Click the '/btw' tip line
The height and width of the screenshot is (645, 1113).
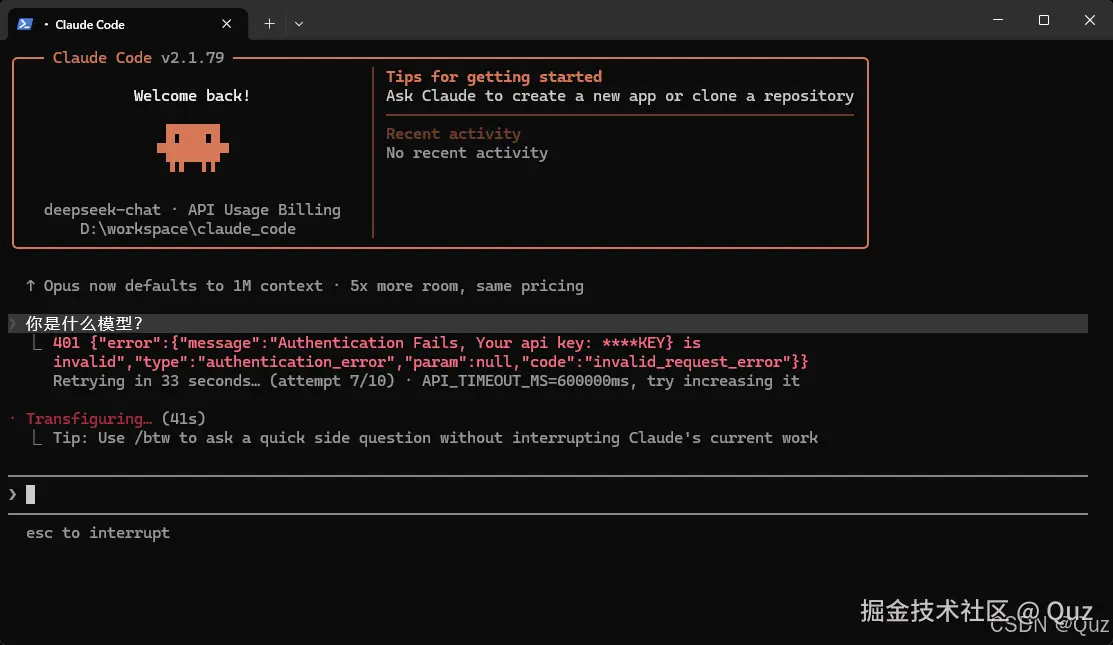(x=435, y=438)
